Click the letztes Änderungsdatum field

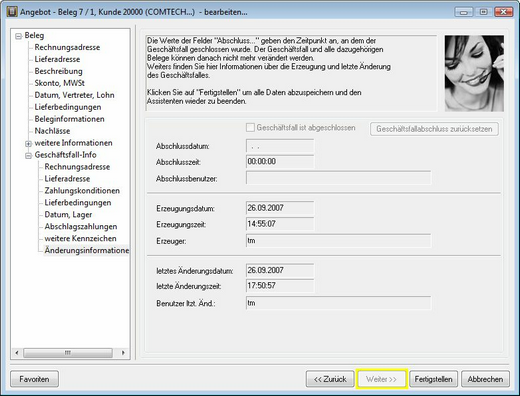click(x=280, y=270)
